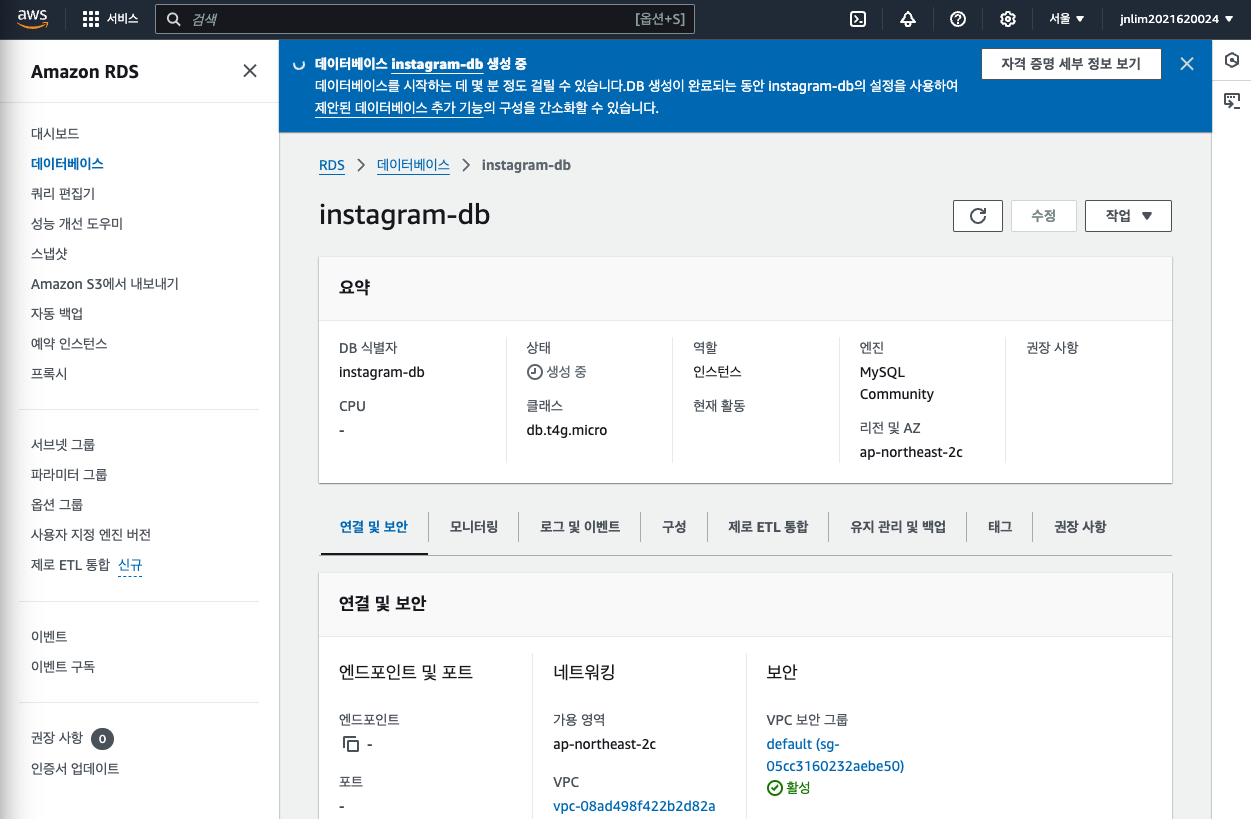The width and height of the screenshot is (1251, 819).
Task: Open 옵션 그룹 in the sidebar
Action: [57, 505]
